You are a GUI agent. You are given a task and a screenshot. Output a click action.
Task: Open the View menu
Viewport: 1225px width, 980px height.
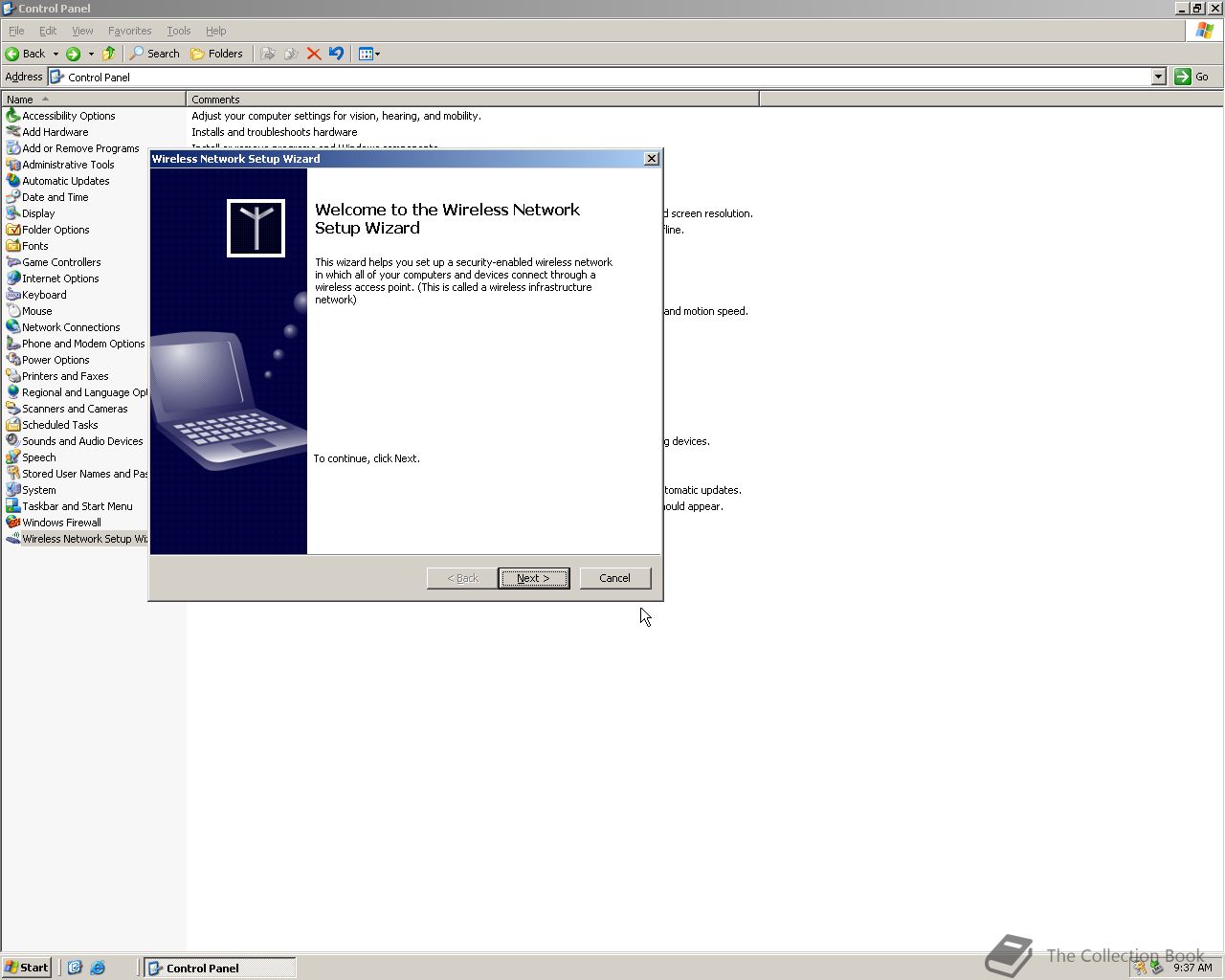click(x=82, y=31)
